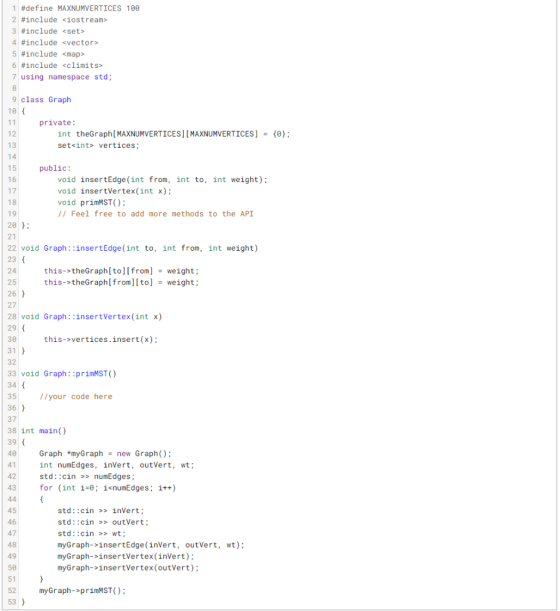Click 'this->theGraph[to][from] = weight;' line
Screen dimensions: 560x611
point(121,271)
